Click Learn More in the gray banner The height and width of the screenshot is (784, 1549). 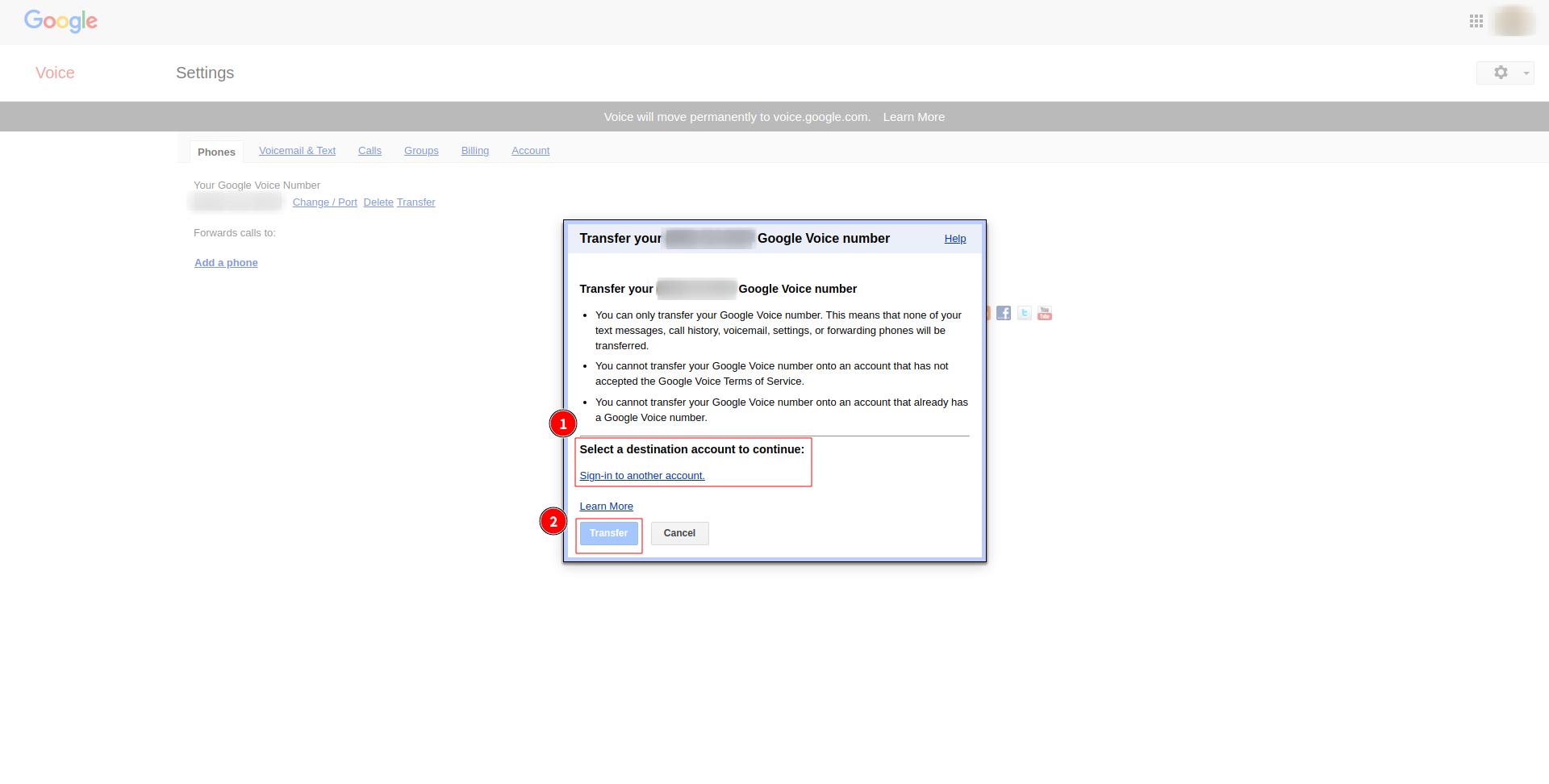pos(914,117)
